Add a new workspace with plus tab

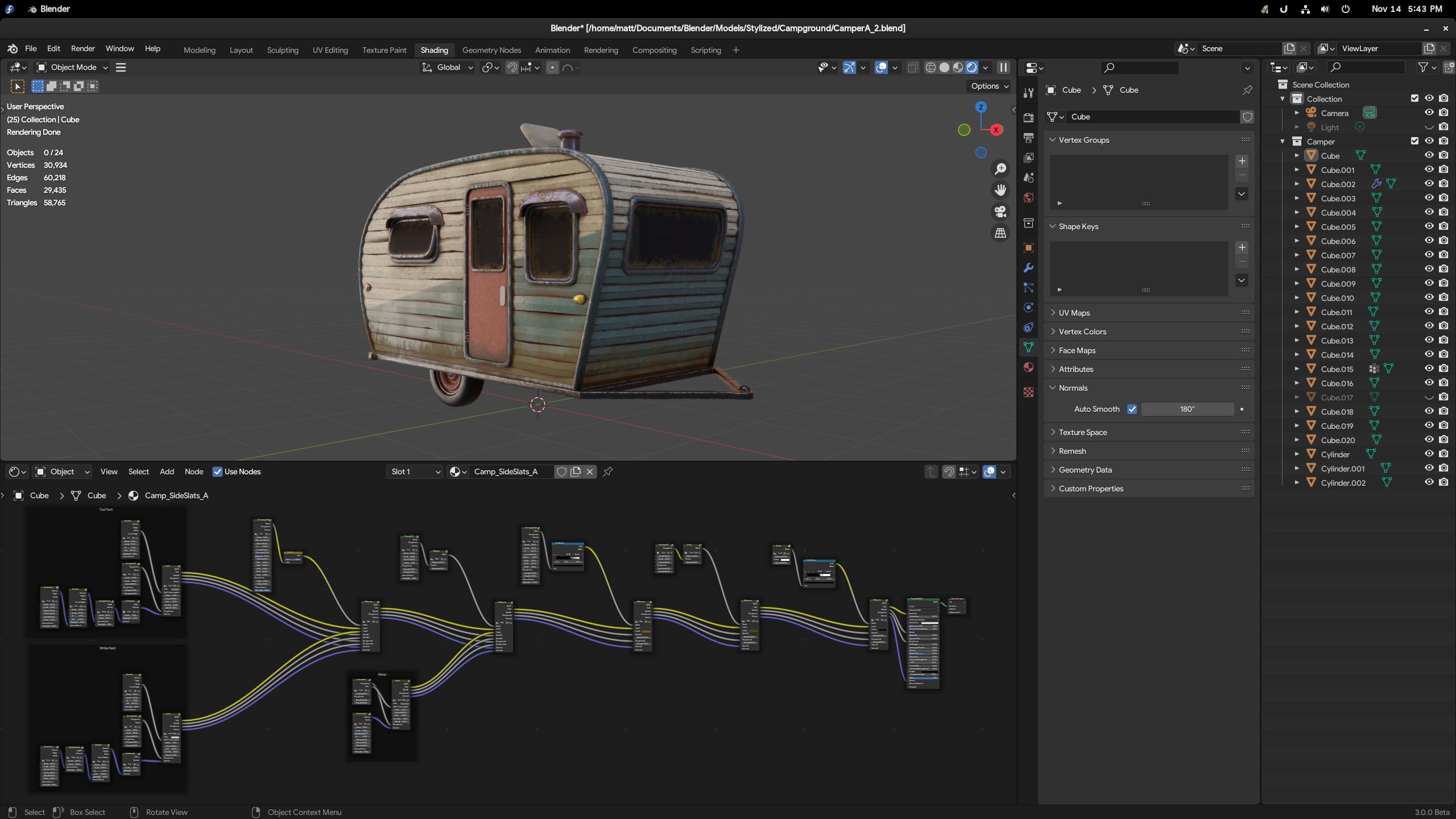(x=736, y=50)
